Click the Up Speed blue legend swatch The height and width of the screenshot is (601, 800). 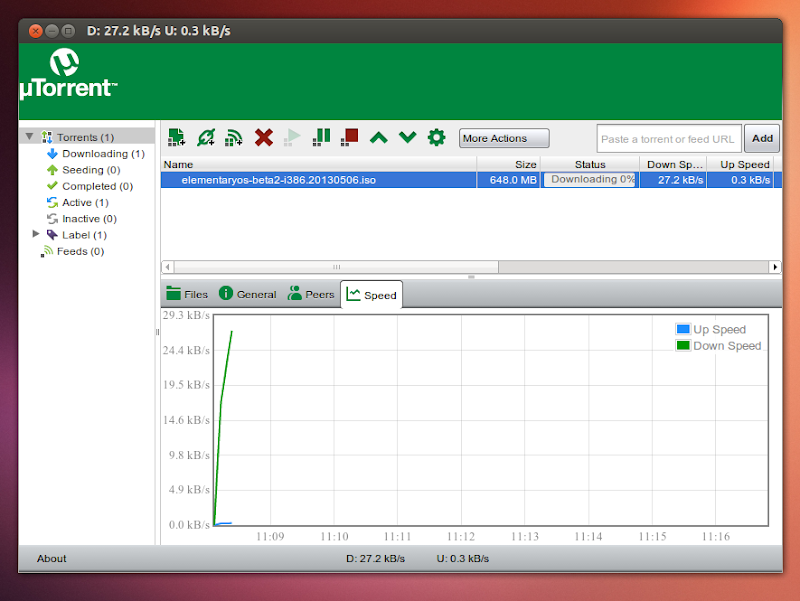point(683,329)
